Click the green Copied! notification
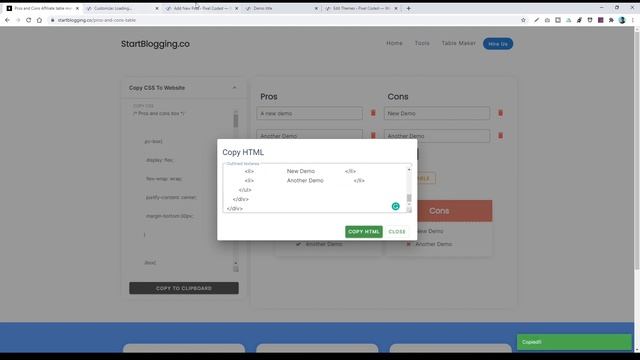 point(574,342)
